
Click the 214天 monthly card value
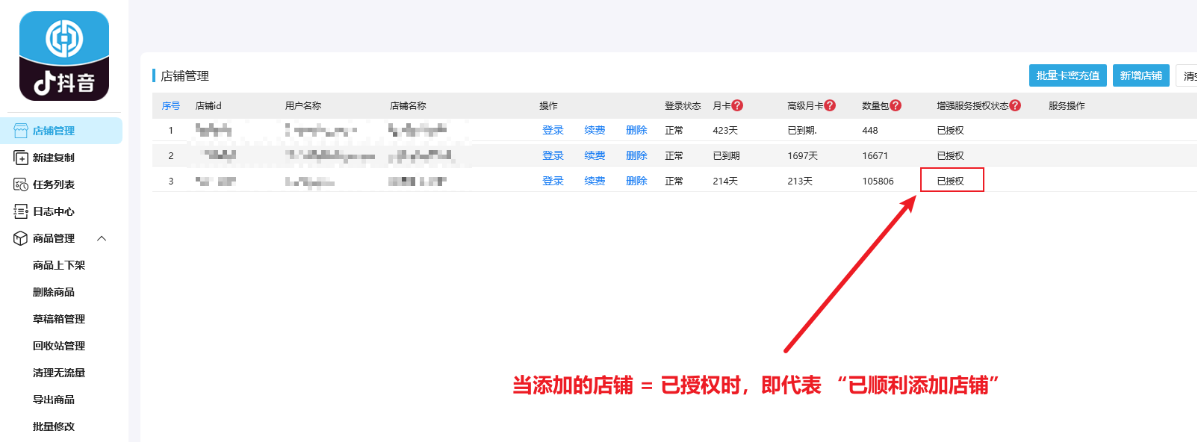tap(724, 181)
